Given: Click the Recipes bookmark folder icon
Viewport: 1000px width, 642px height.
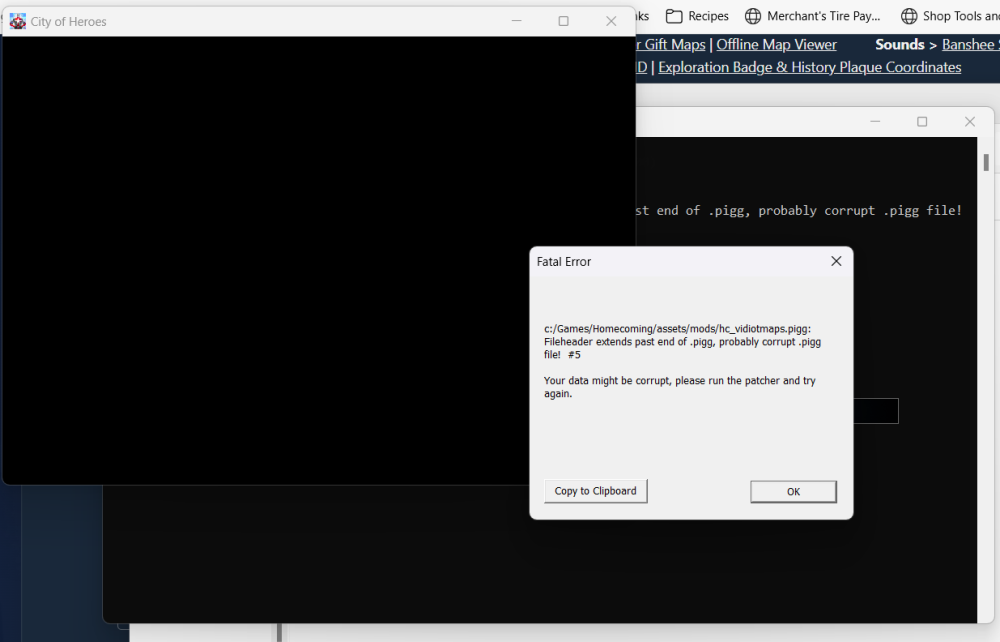Looking at the screenshot, I should click(674, 16).
